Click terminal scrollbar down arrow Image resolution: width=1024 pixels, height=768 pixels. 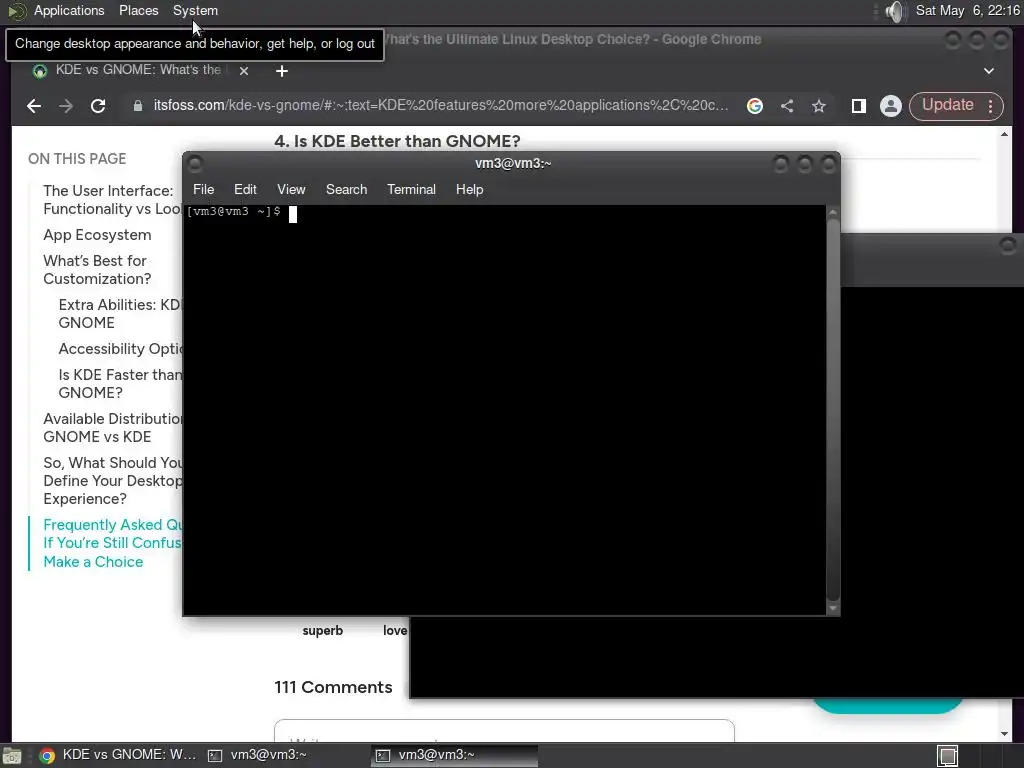tap(833, 609)
